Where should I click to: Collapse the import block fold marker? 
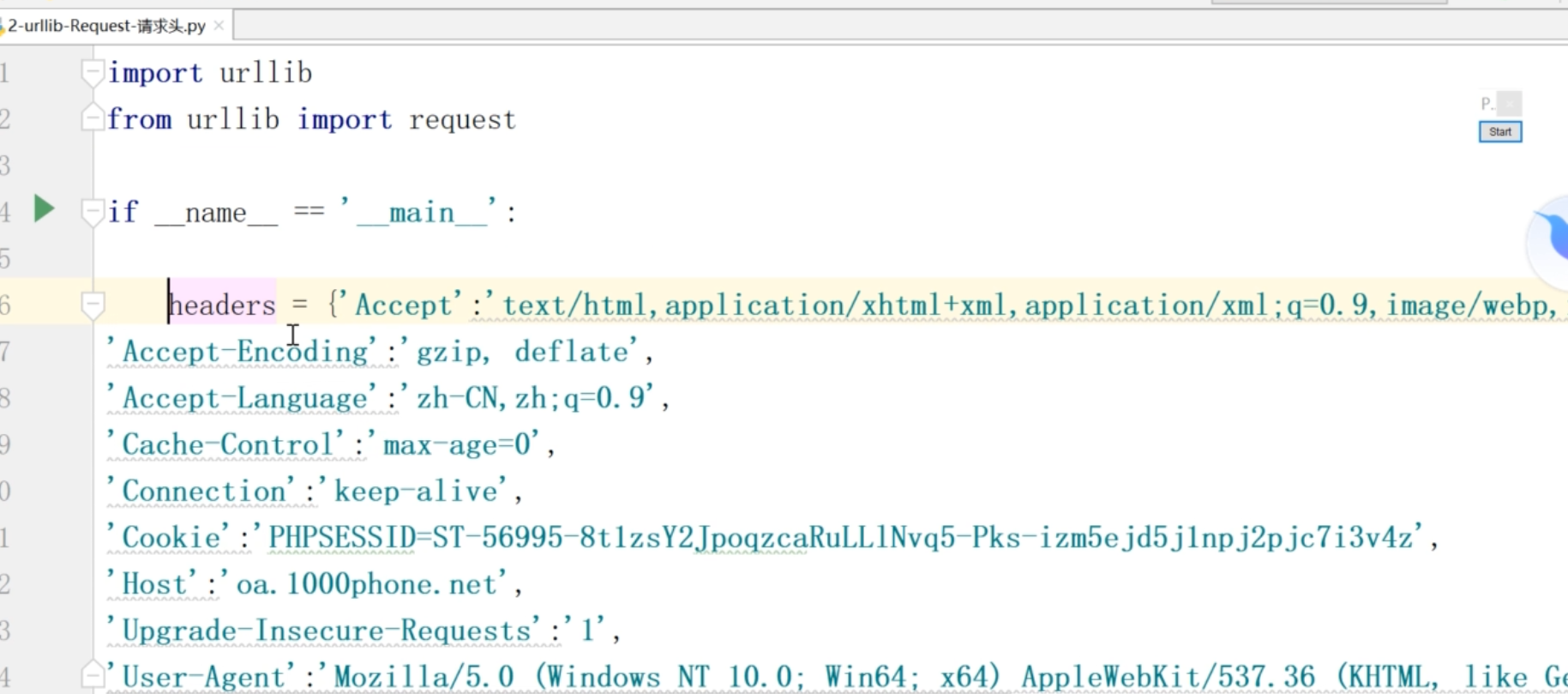tap(93, 73)
